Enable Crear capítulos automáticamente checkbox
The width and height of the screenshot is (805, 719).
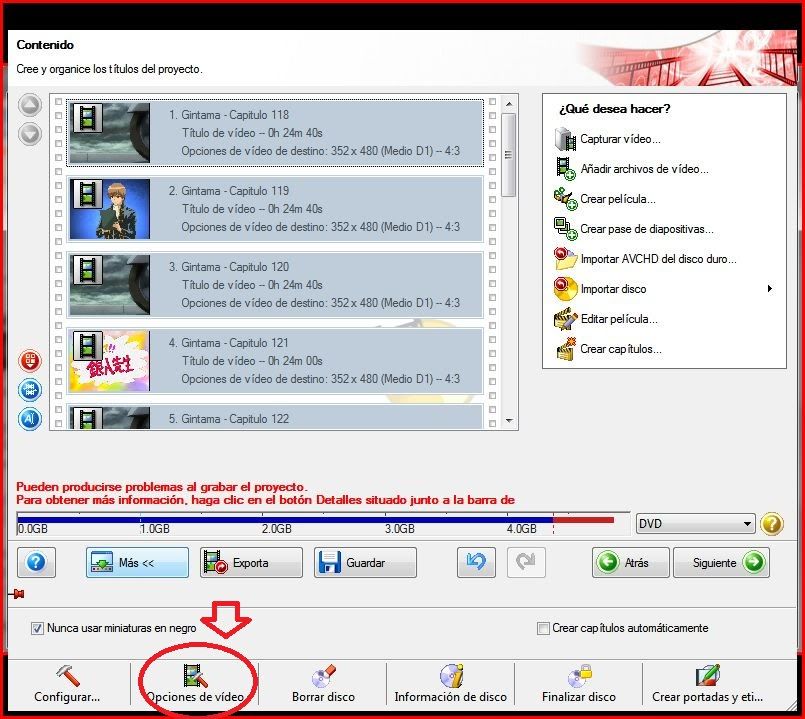pos(543,628)
